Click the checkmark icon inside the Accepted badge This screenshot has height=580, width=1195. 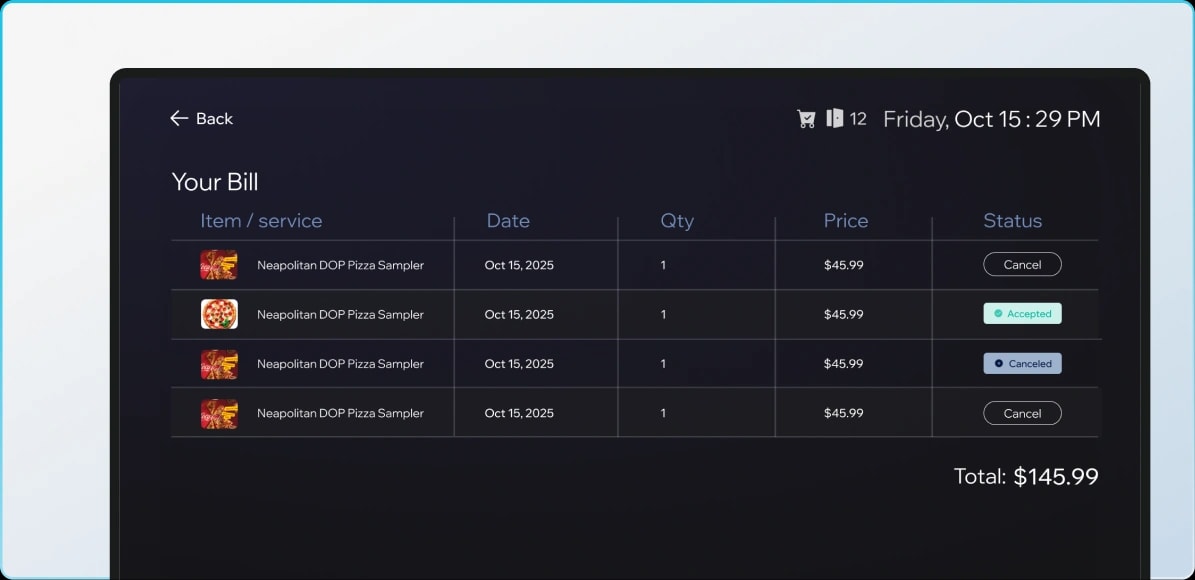(x=999, y=313)
